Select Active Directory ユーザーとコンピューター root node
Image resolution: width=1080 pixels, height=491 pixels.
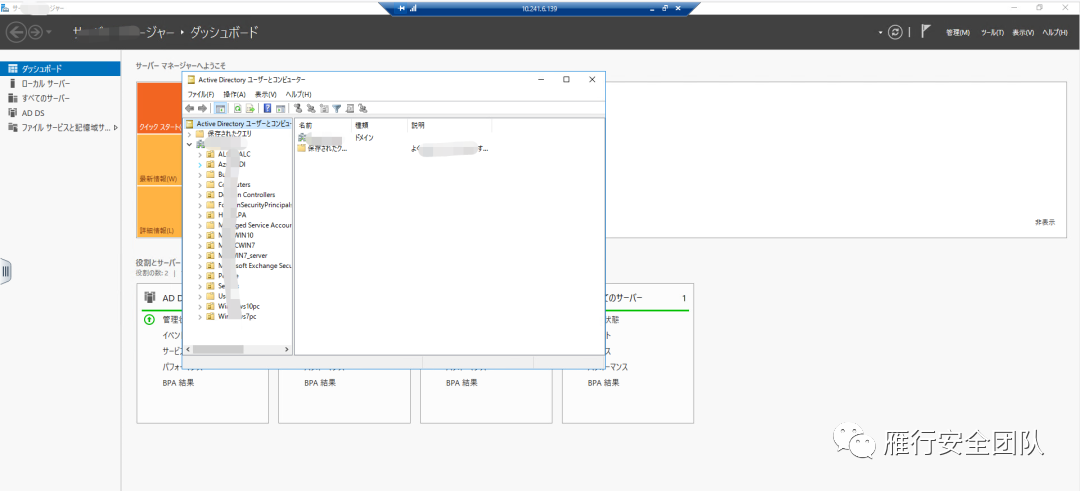click(x=238, y=123)
